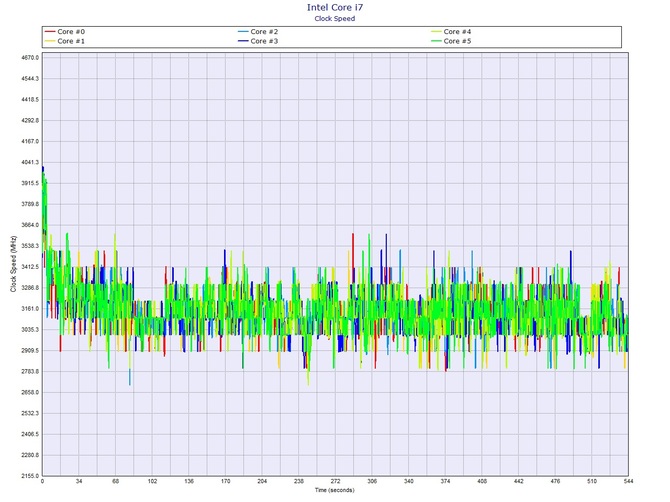Click the Core #2 legend entry

tap(258, 32)
